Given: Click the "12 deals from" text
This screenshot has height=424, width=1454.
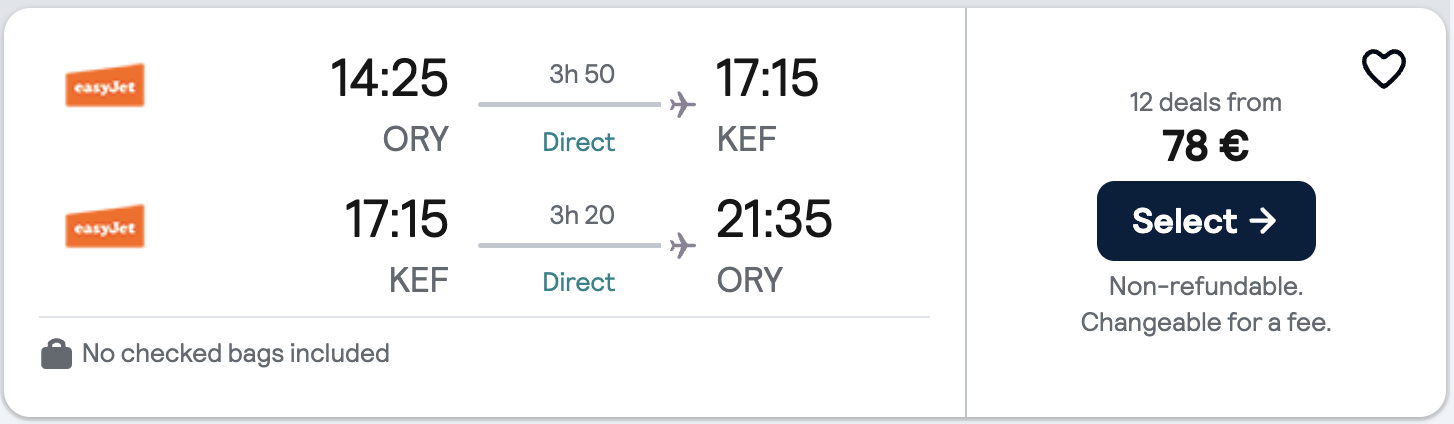Looking at the screenshot, I should (1205, 102).
